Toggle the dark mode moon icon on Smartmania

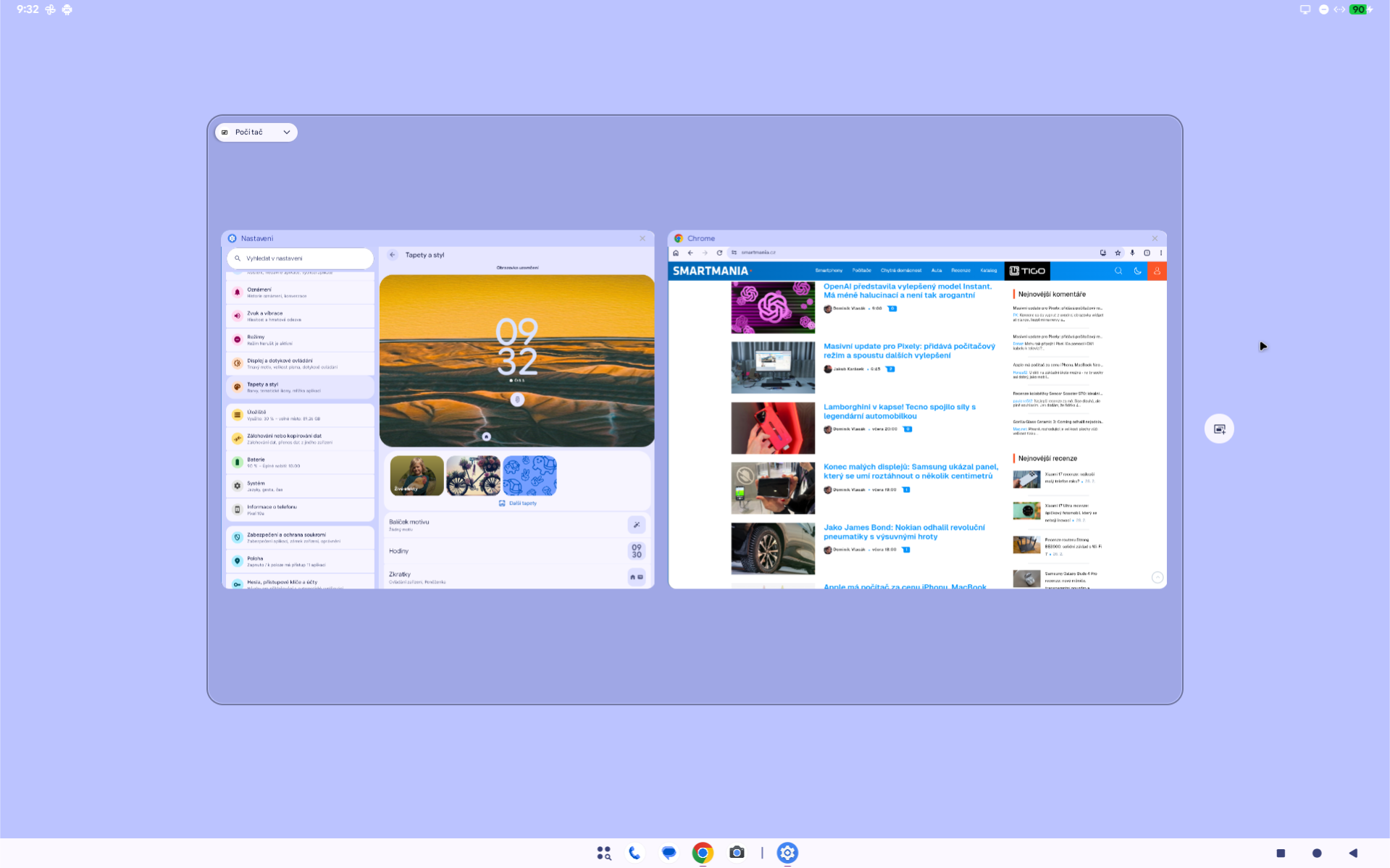point(1137,271)
